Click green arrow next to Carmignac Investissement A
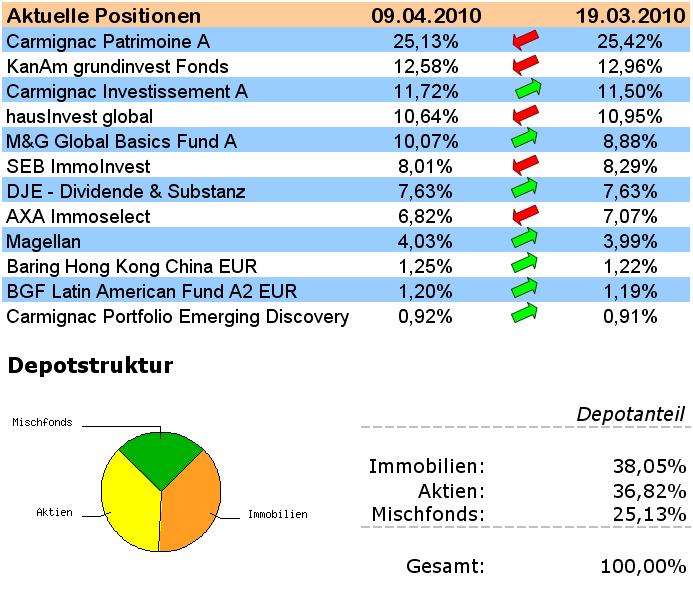The height and width of the screenshot is (595, 693). click(x=525, y=91)
